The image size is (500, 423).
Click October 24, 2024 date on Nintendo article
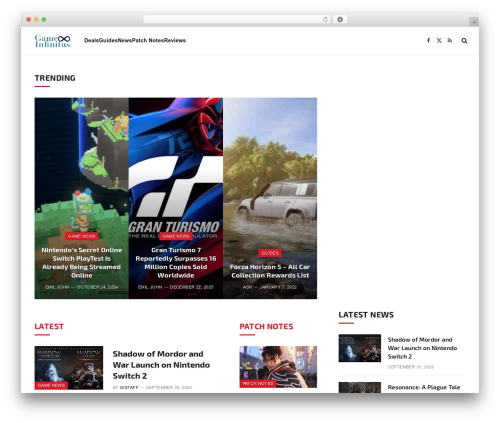point(97,287)
